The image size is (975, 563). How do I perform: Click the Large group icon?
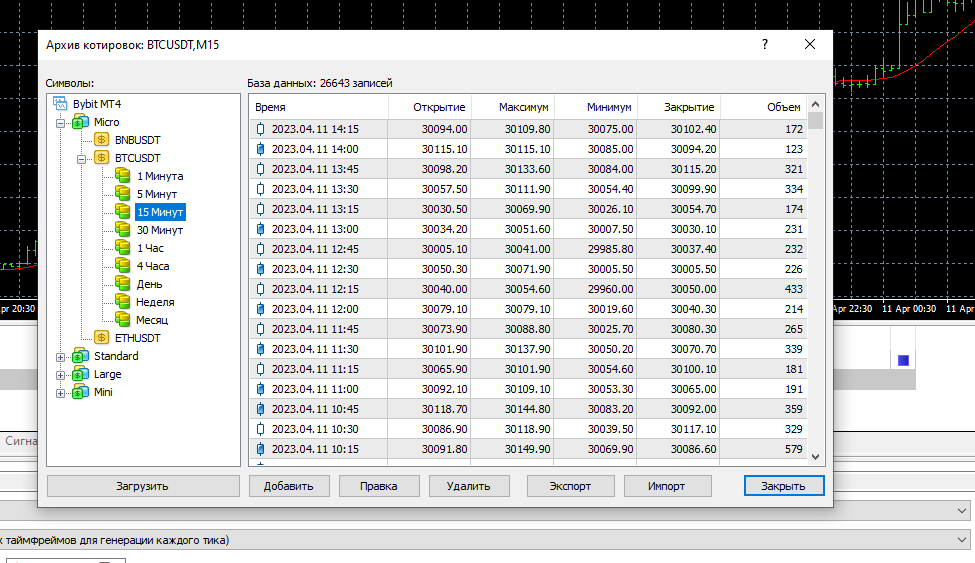click(x=80, y=374)
